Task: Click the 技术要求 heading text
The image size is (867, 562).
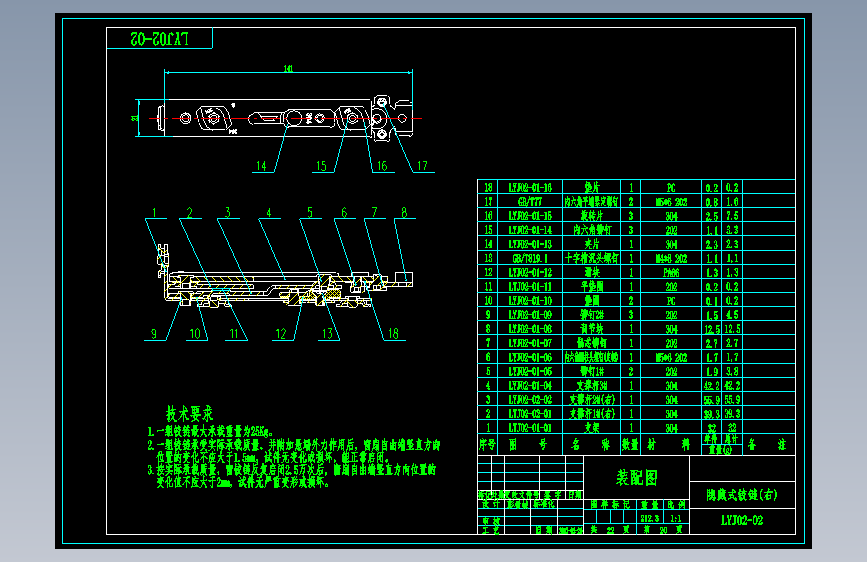Action: [x=189, y=413]
